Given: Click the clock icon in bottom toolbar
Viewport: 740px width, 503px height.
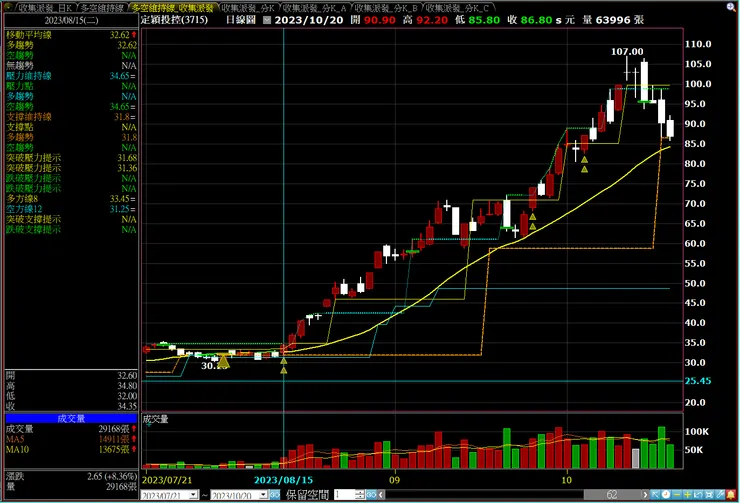Looking at the screenshot, I should coord(666,495).
